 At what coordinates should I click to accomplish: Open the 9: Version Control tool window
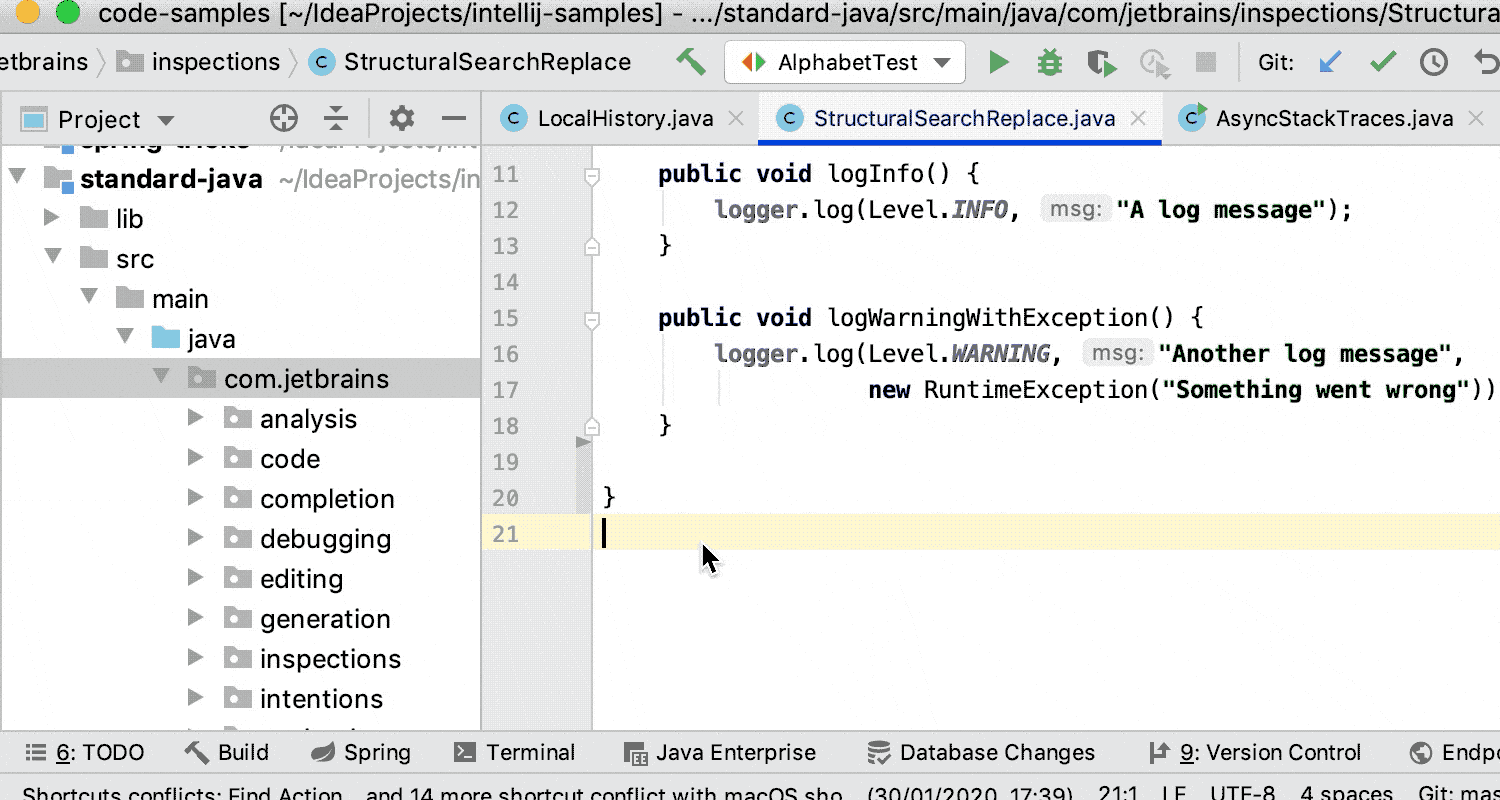(1254, 753)
